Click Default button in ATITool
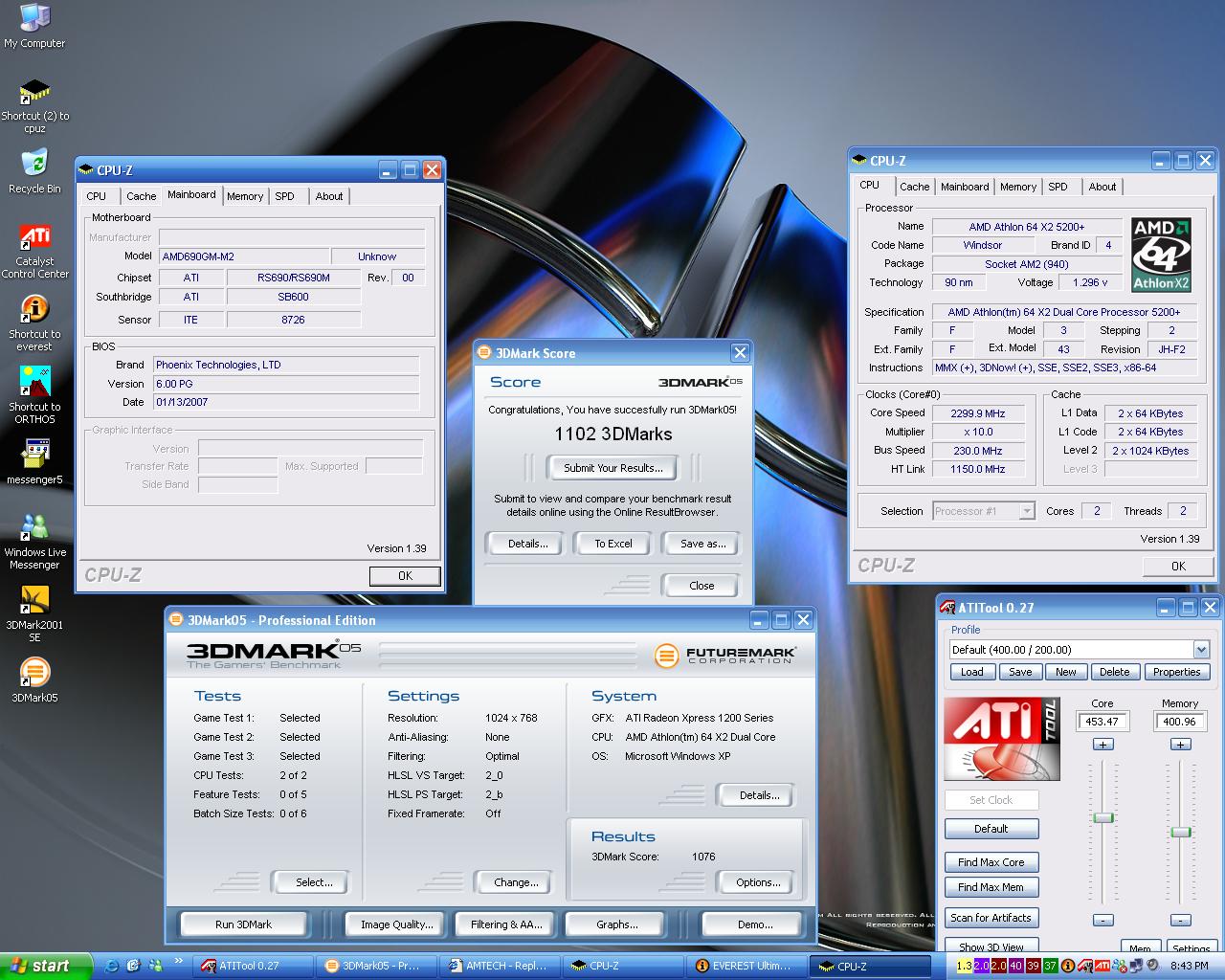Image resolution: width=1225 pixels, height=980 pixels. click(991, 829)
